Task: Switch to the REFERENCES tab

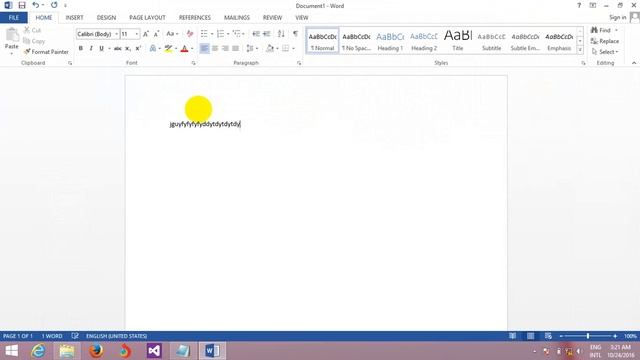Action: point(195,18)
